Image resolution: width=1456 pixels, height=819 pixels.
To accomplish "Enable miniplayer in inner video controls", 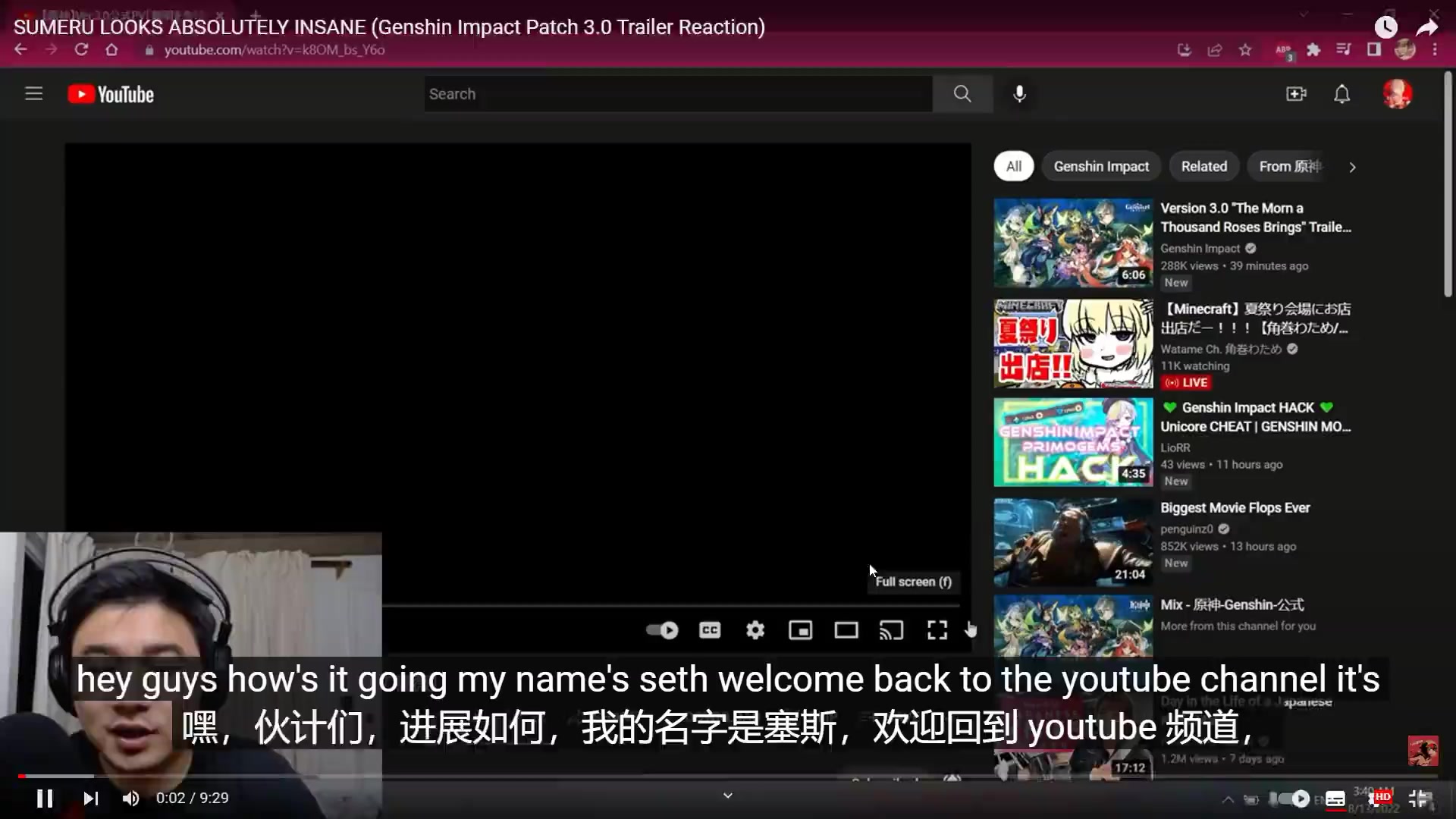I will [800, 630].
